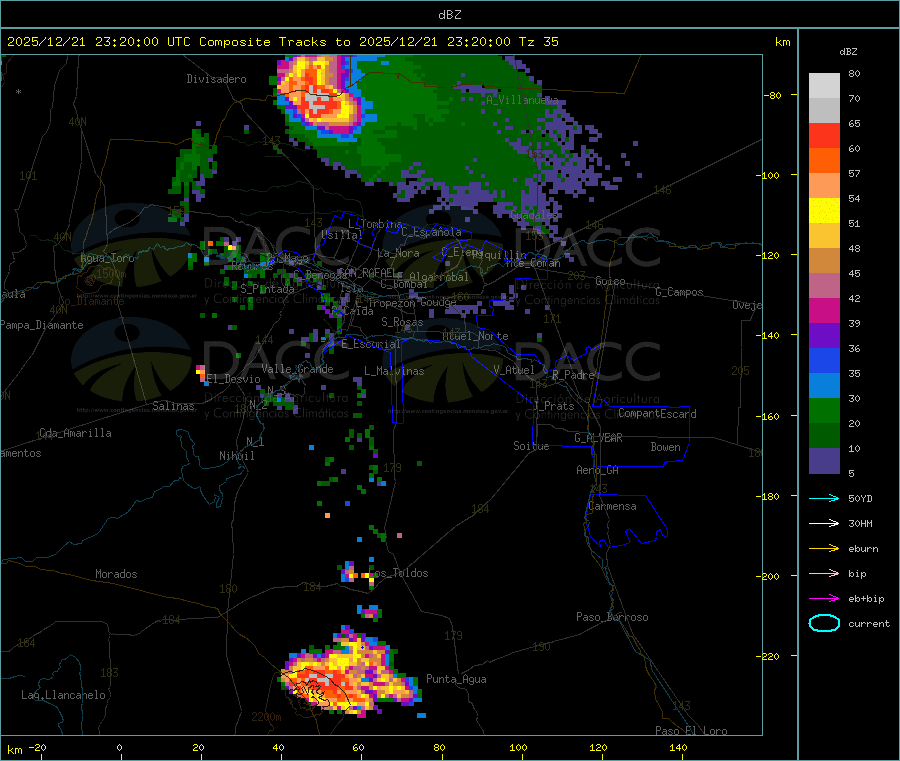
Task: Click the S_Pintada map label
Action: coord(267,289)
